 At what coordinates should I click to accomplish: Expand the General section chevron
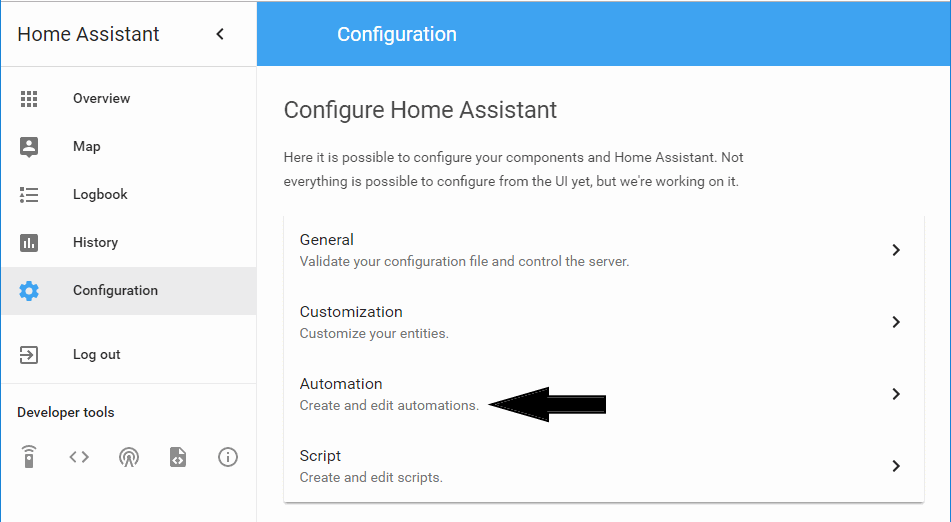896,250
